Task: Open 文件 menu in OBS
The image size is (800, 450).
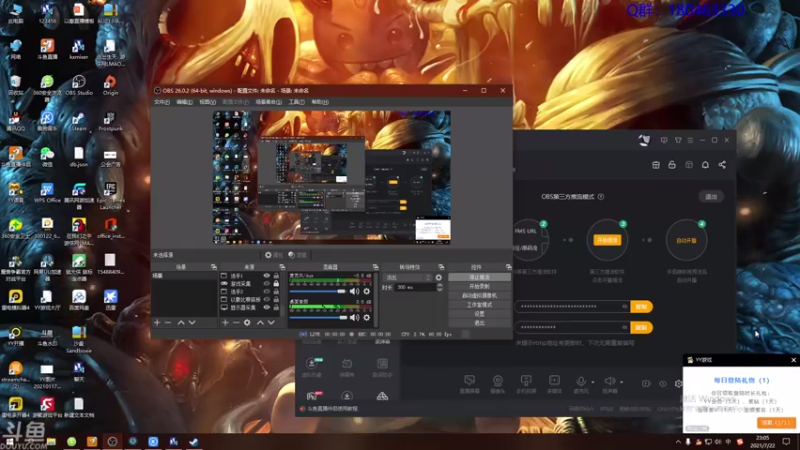Action: 161,102
